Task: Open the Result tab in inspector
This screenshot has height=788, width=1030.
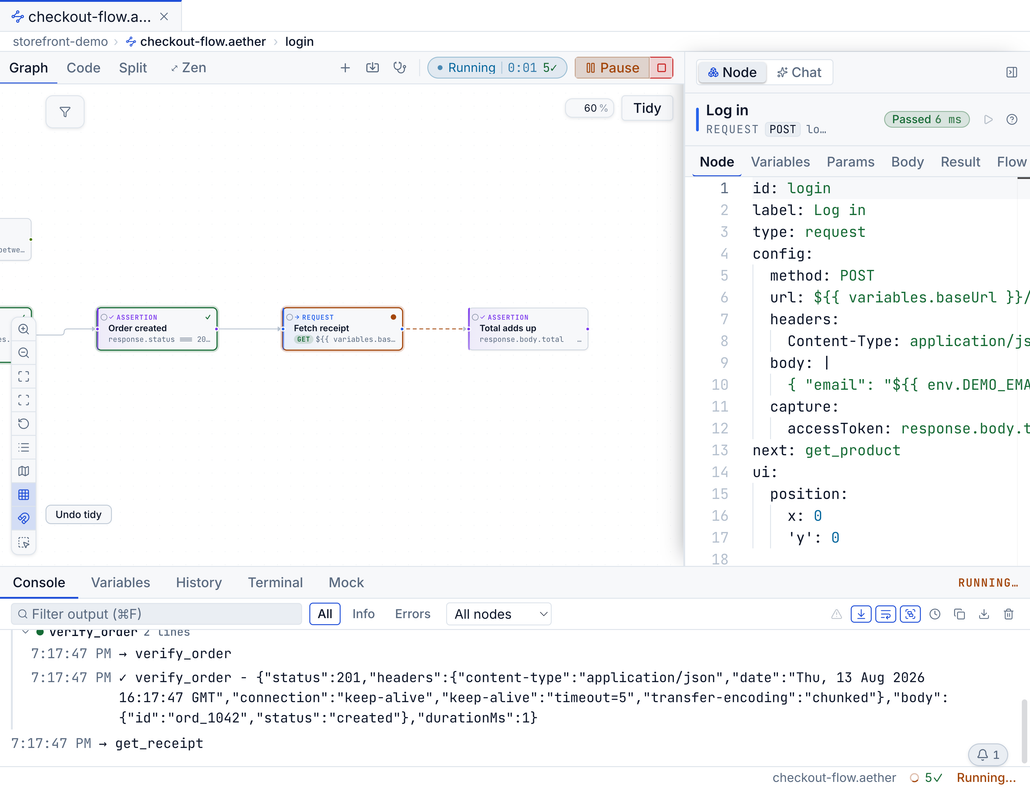Action: pyautogui.click(x=960, y=162)
